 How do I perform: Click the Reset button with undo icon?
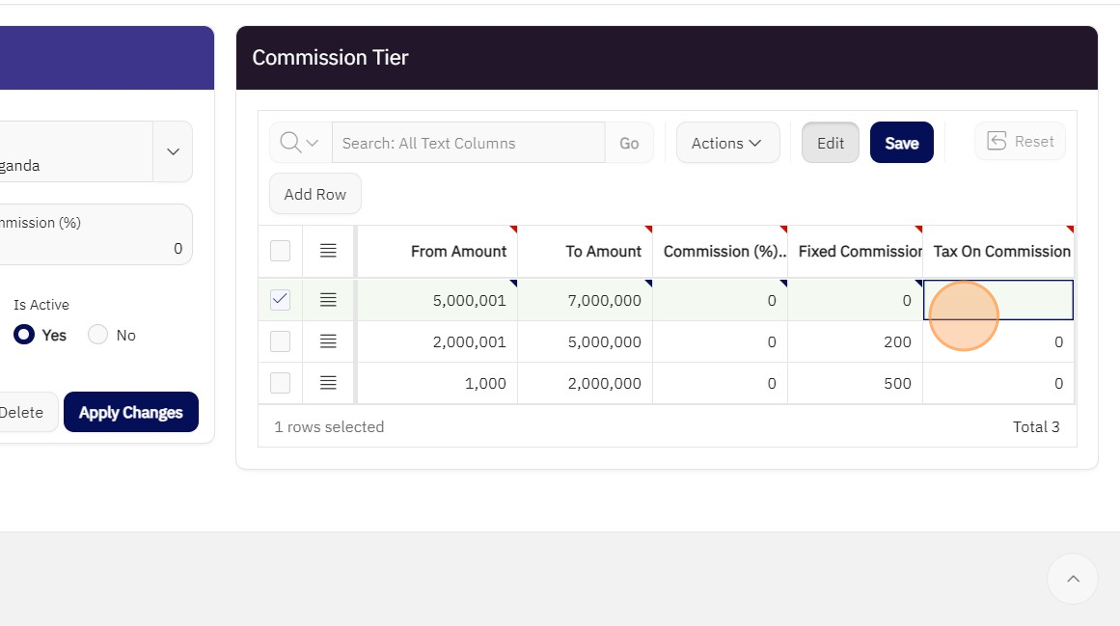click(x=1020, y=142)
